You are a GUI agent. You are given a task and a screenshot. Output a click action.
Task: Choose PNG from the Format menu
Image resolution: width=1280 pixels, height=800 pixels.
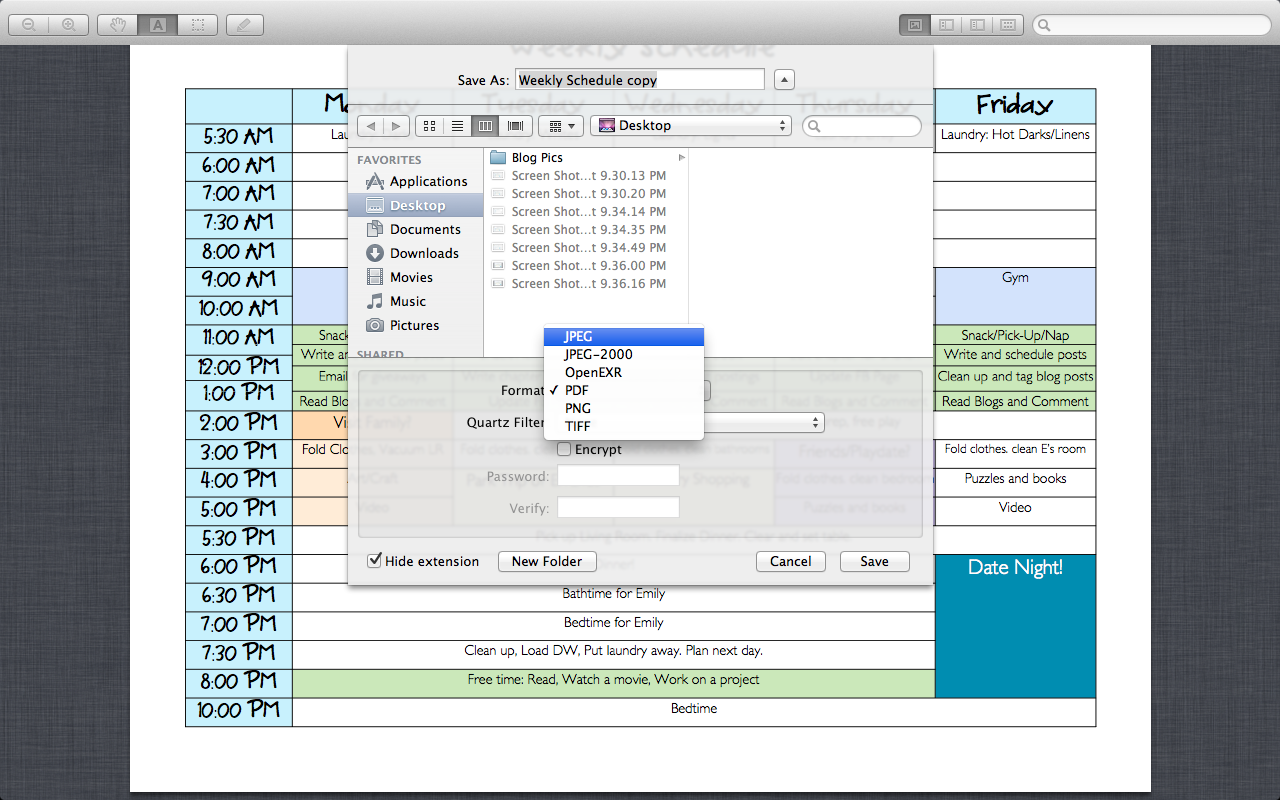coord(624,408)
